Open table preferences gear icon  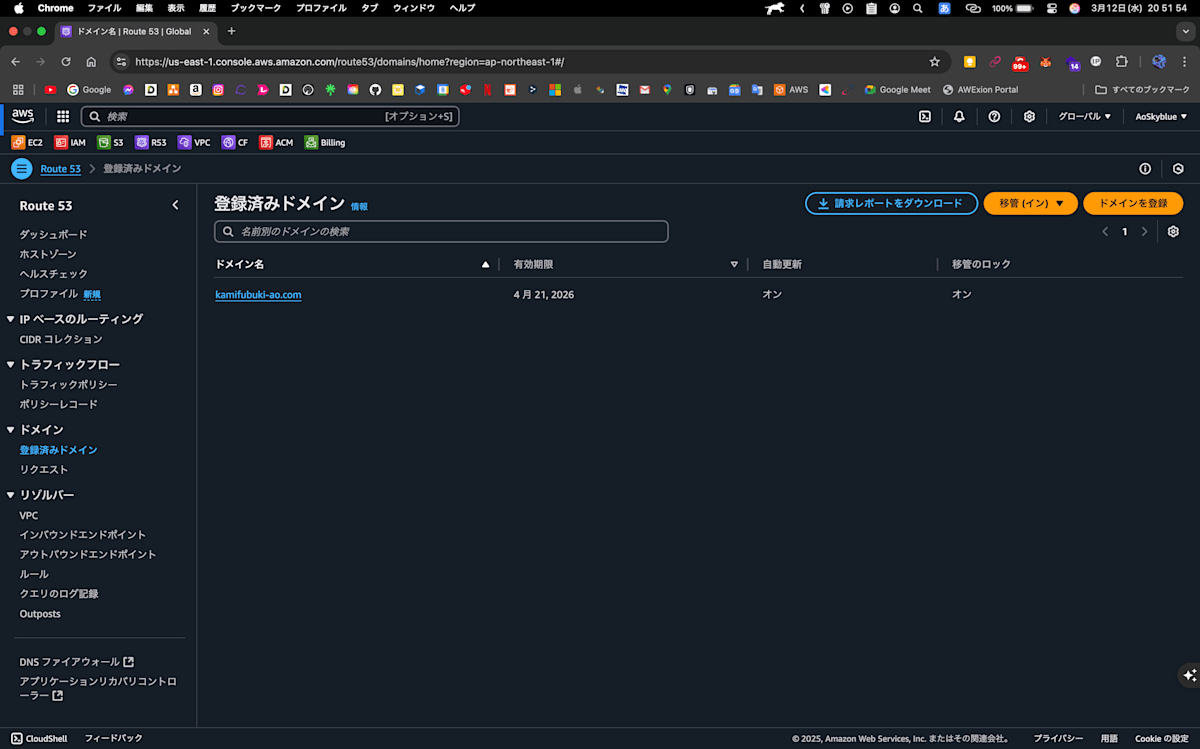click(x=1173, y=231)
